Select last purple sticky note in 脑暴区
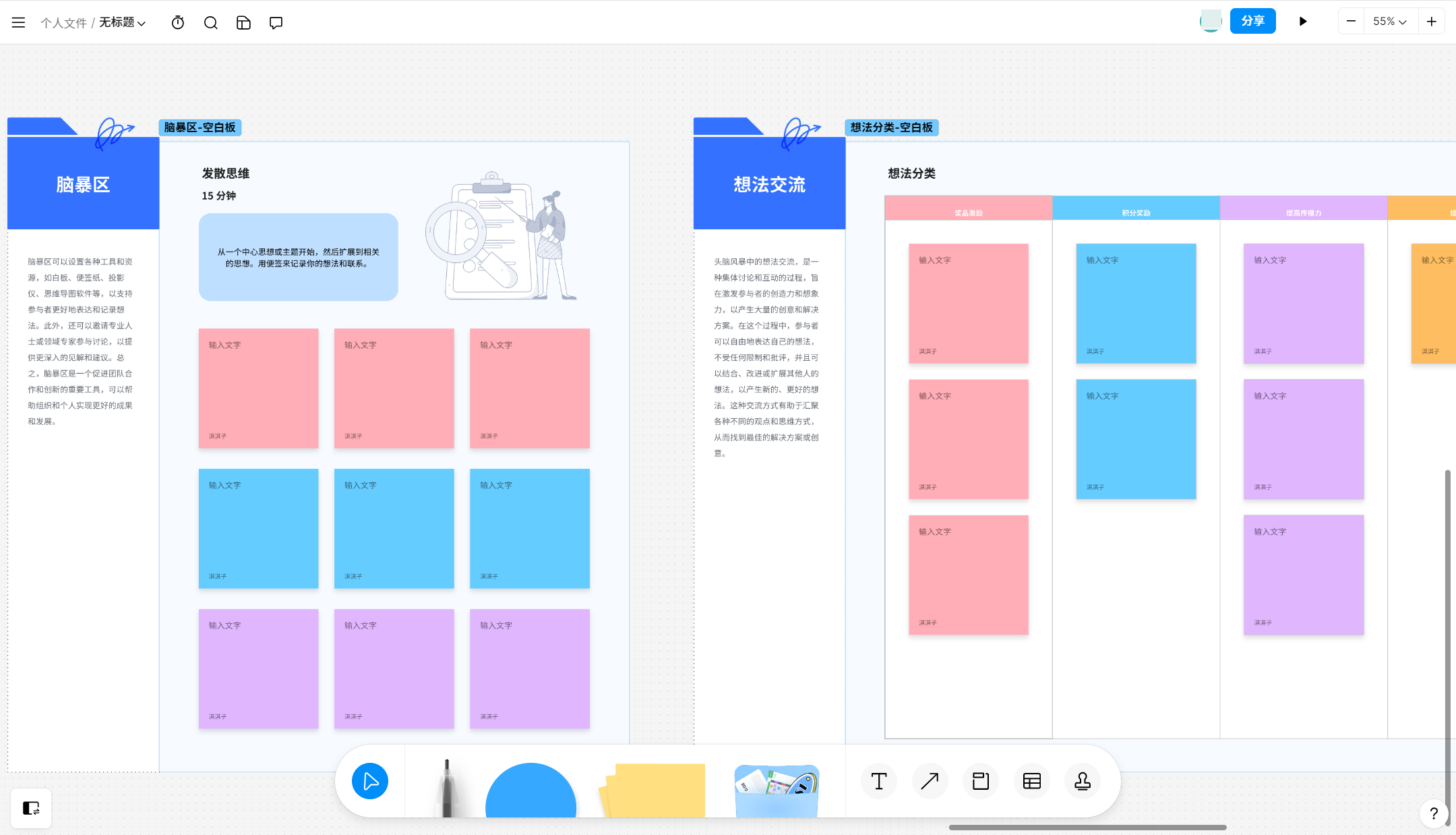This screenshot has height=835, width=1456. click(530, 669)
